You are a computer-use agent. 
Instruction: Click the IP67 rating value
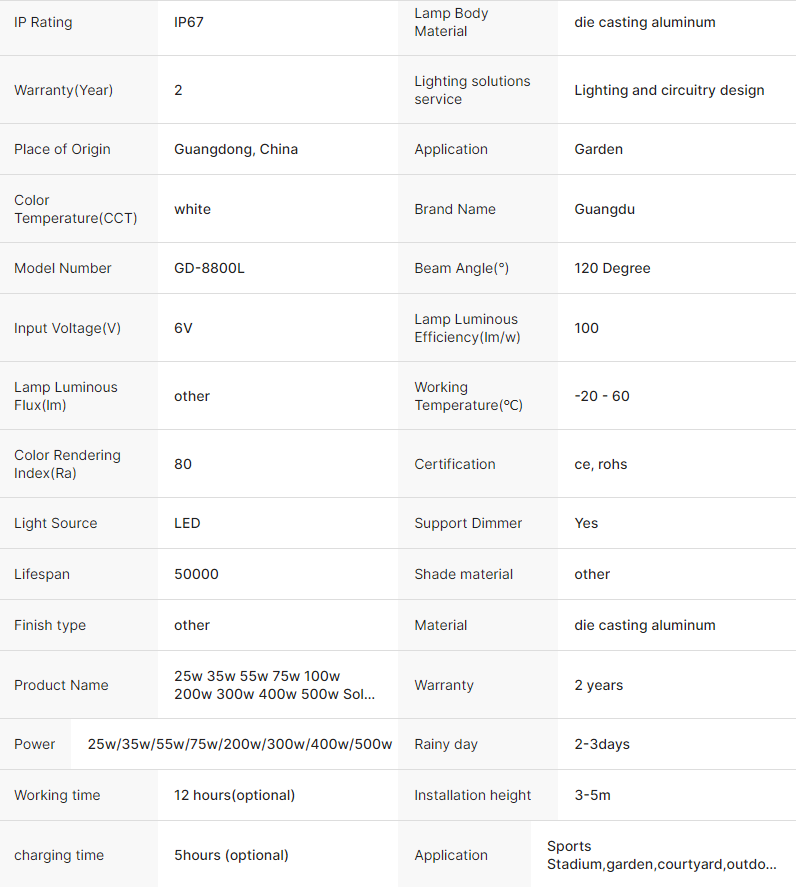tap(188, 23)
